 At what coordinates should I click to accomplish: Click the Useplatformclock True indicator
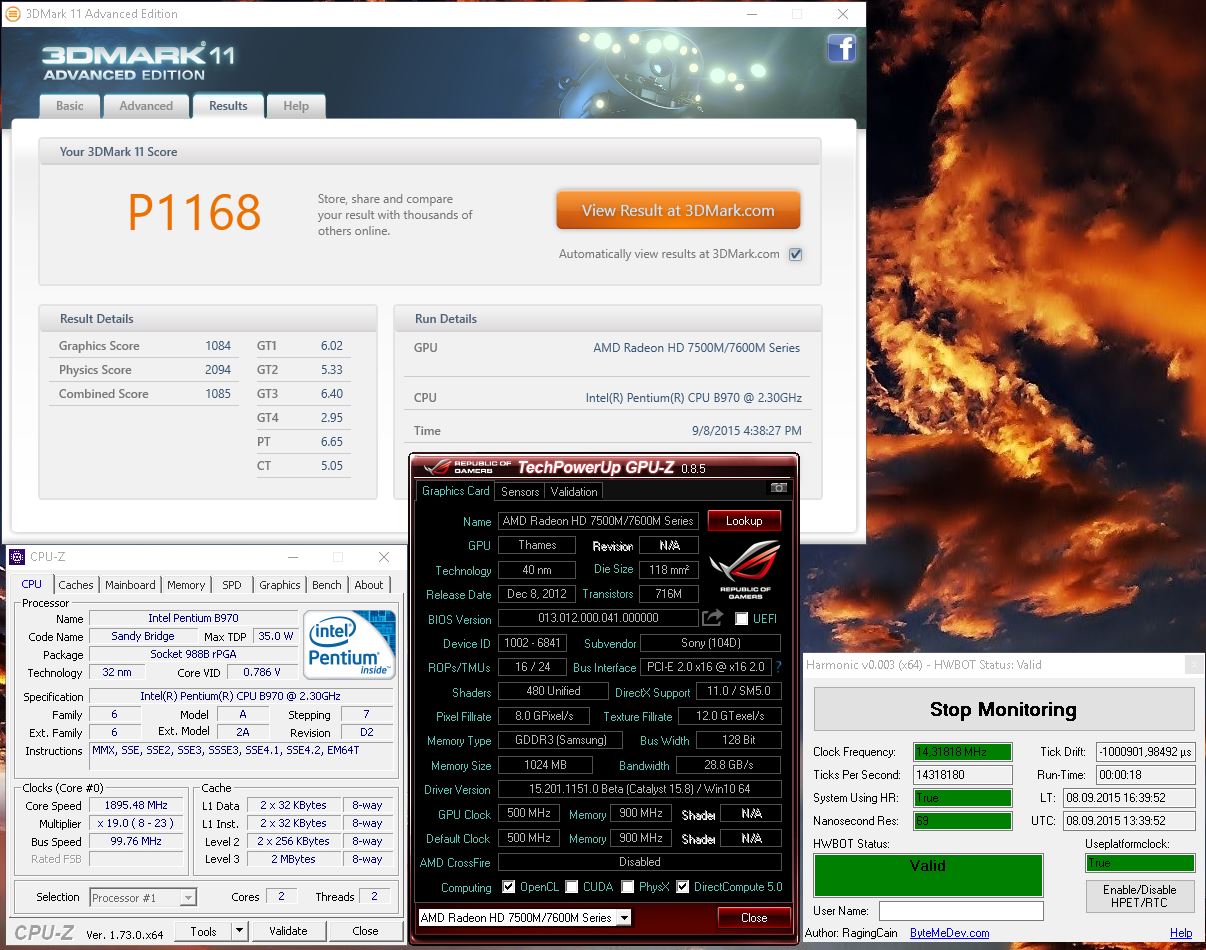pyautogui.click(x=1140, y=863)
